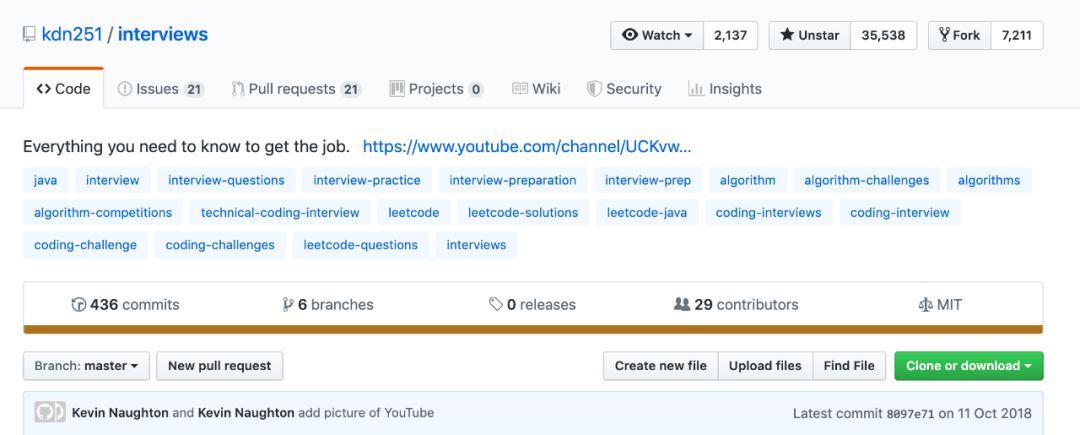The width and height of the screenshot is (1080, 435).
Task: Open the YouTube channel URL link
Action: [x=527, y=147]
